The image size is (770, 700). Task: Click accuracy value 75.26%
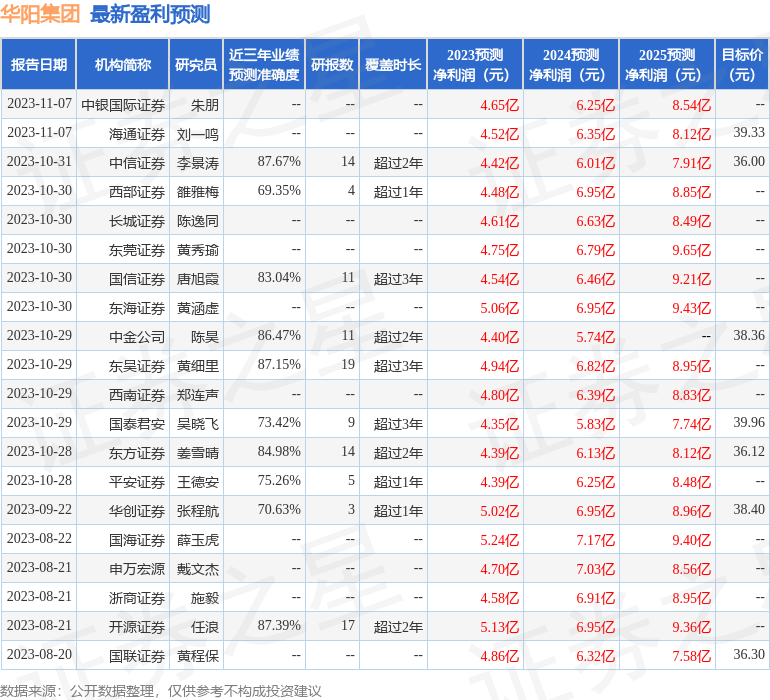coord(279,480)
